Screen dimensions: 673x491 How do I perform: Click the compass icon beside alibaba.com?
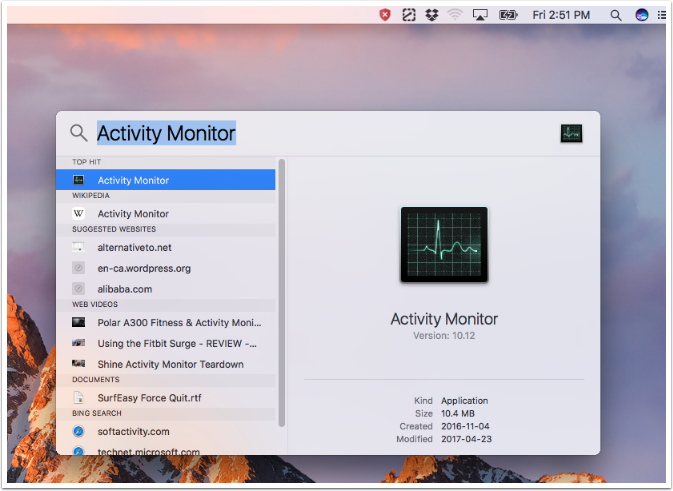pos(79,288)
